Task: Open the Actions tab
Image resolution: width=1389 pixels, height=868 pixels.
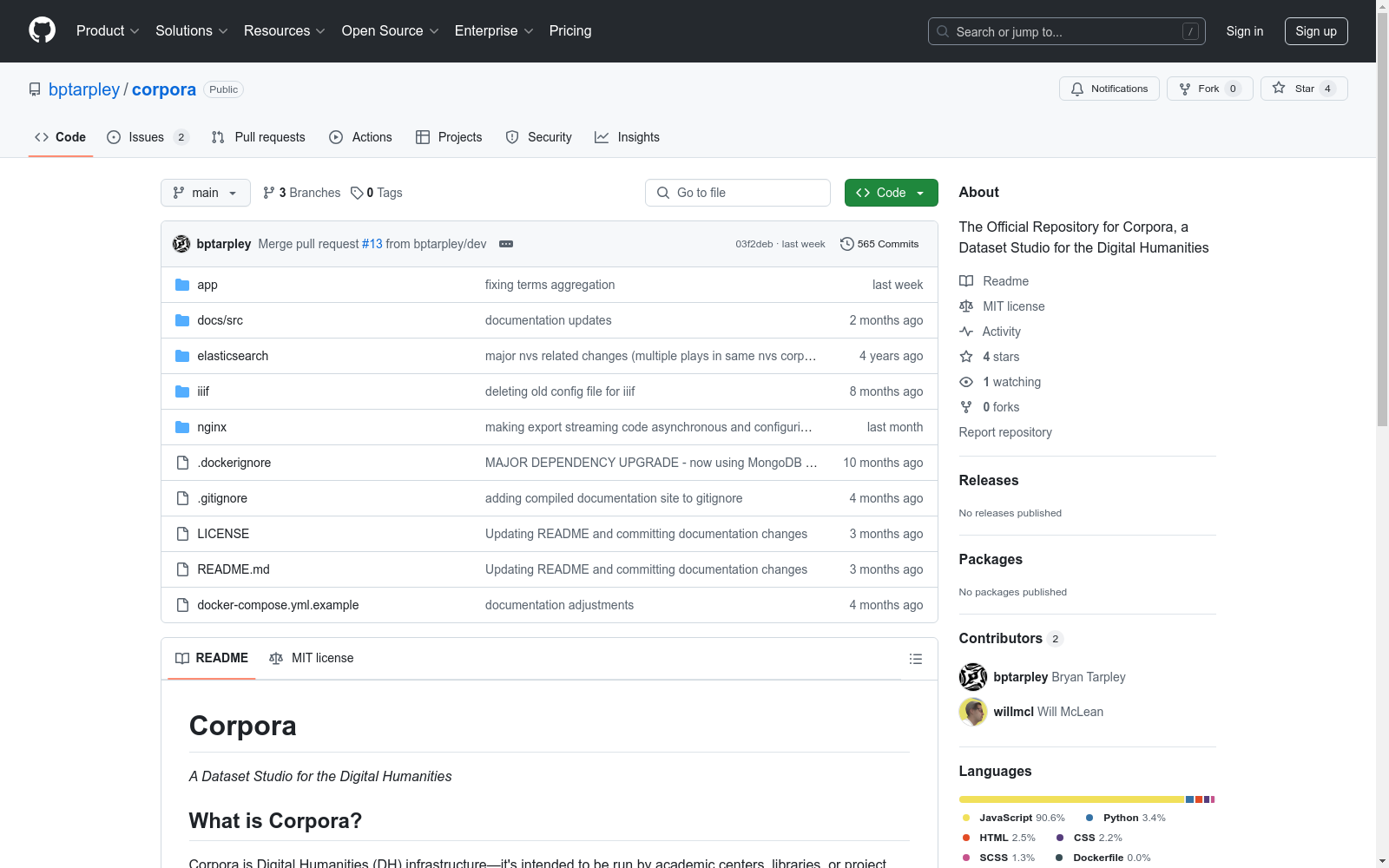Action: pyautogui.click(x=361, y=137)
